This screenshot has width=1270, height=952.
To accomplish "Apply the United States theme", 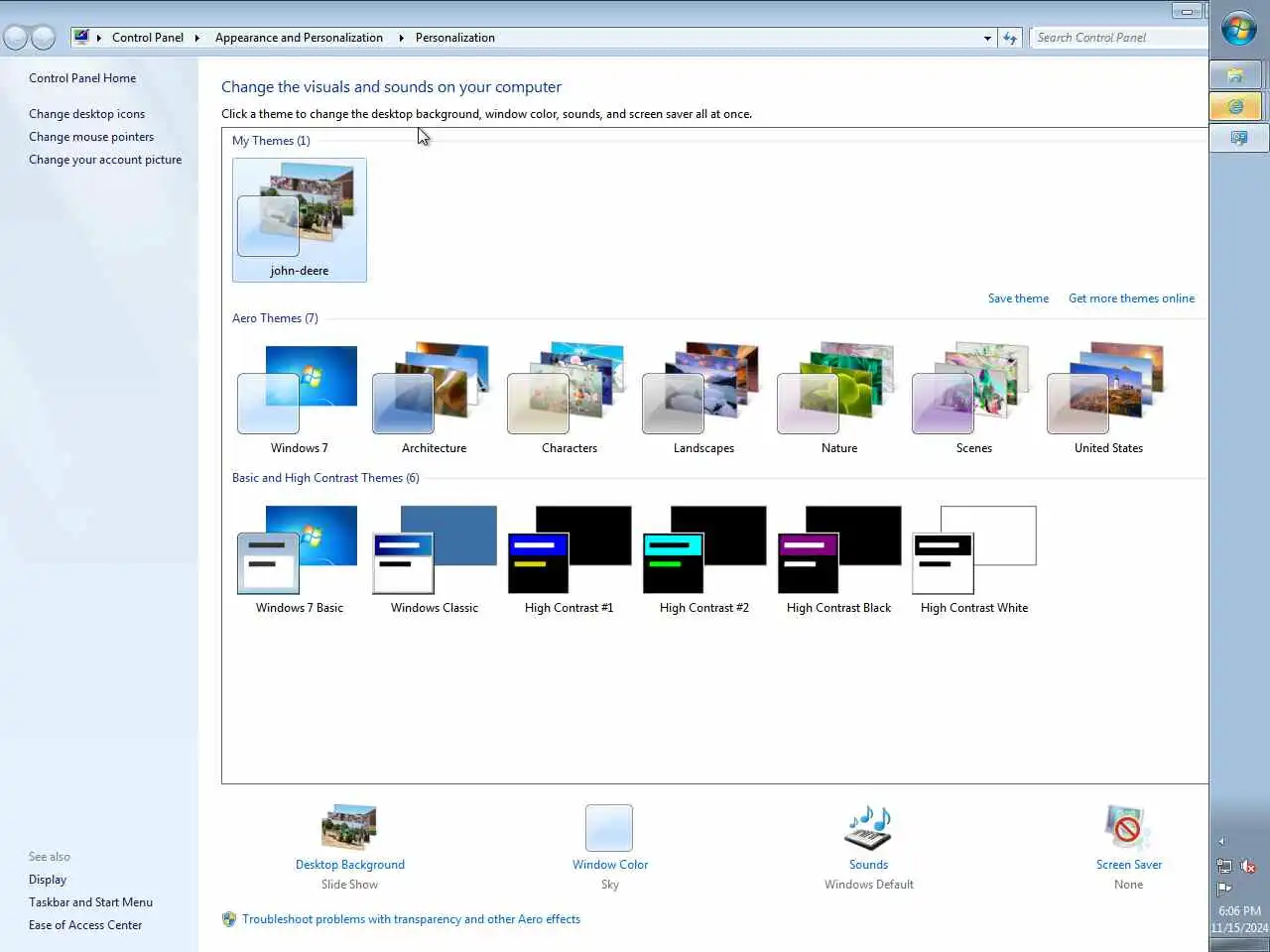I will click(x=1108, y=399).
